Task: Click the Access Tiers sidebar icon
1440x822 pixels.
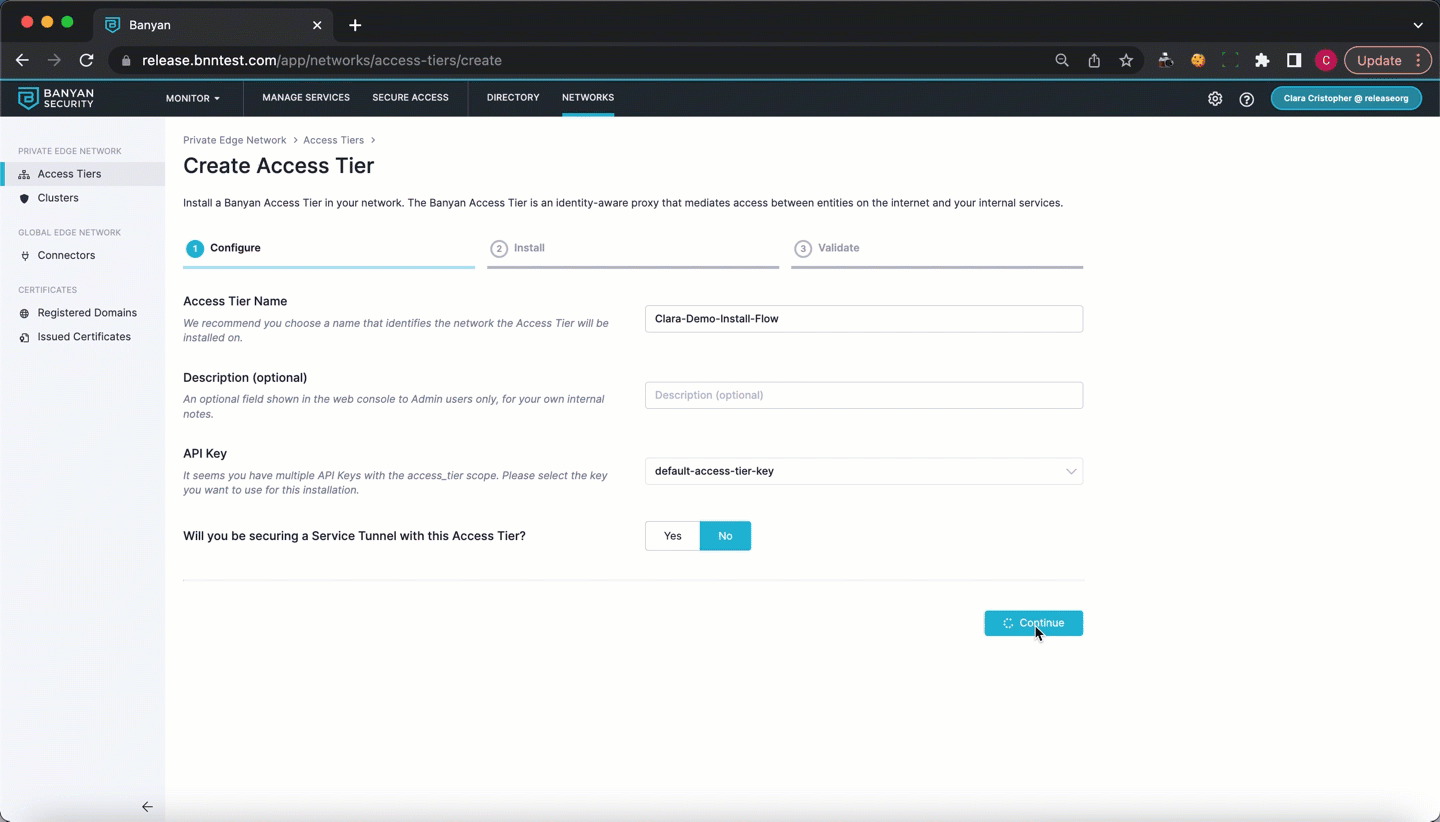Action: coord(25,174)
